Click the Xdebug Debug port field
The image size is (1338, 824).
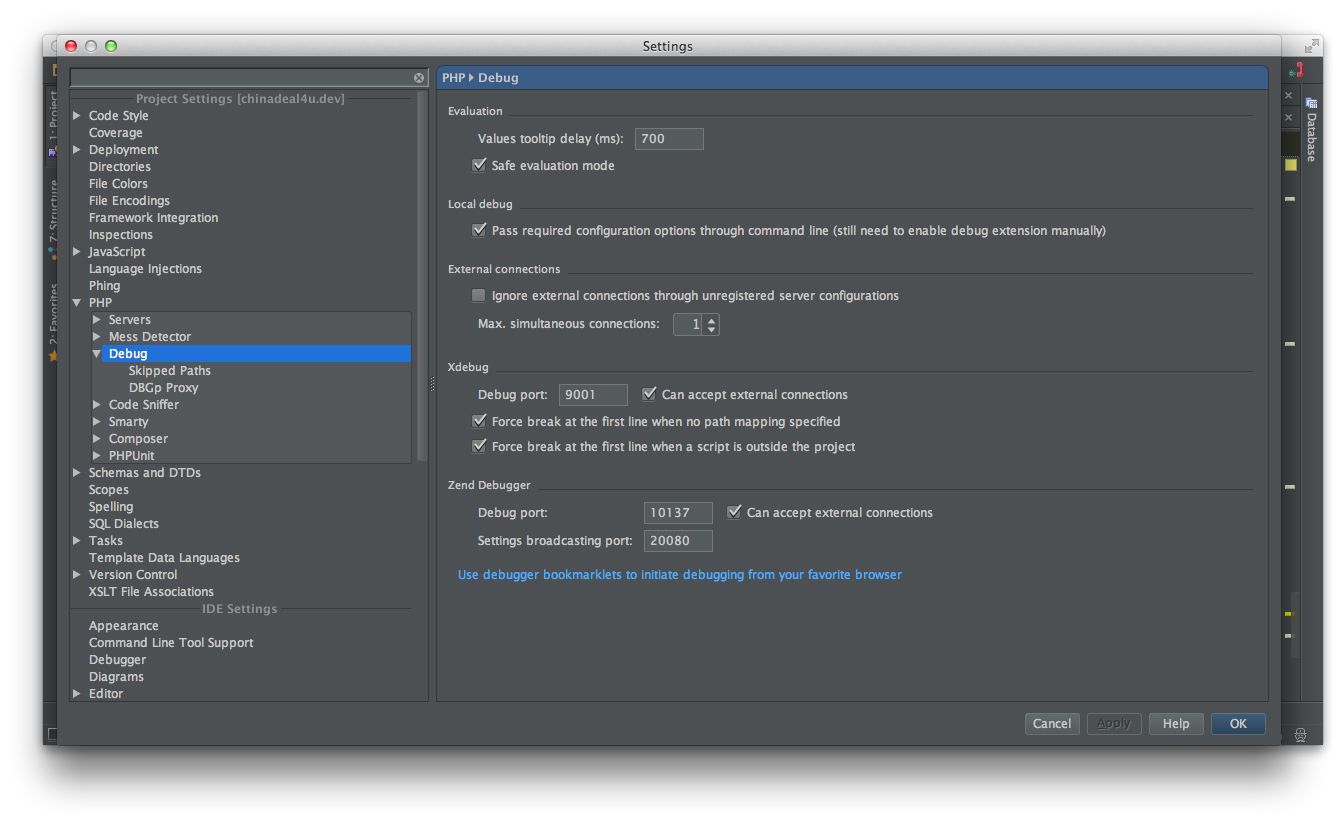[x=592, y=395]
